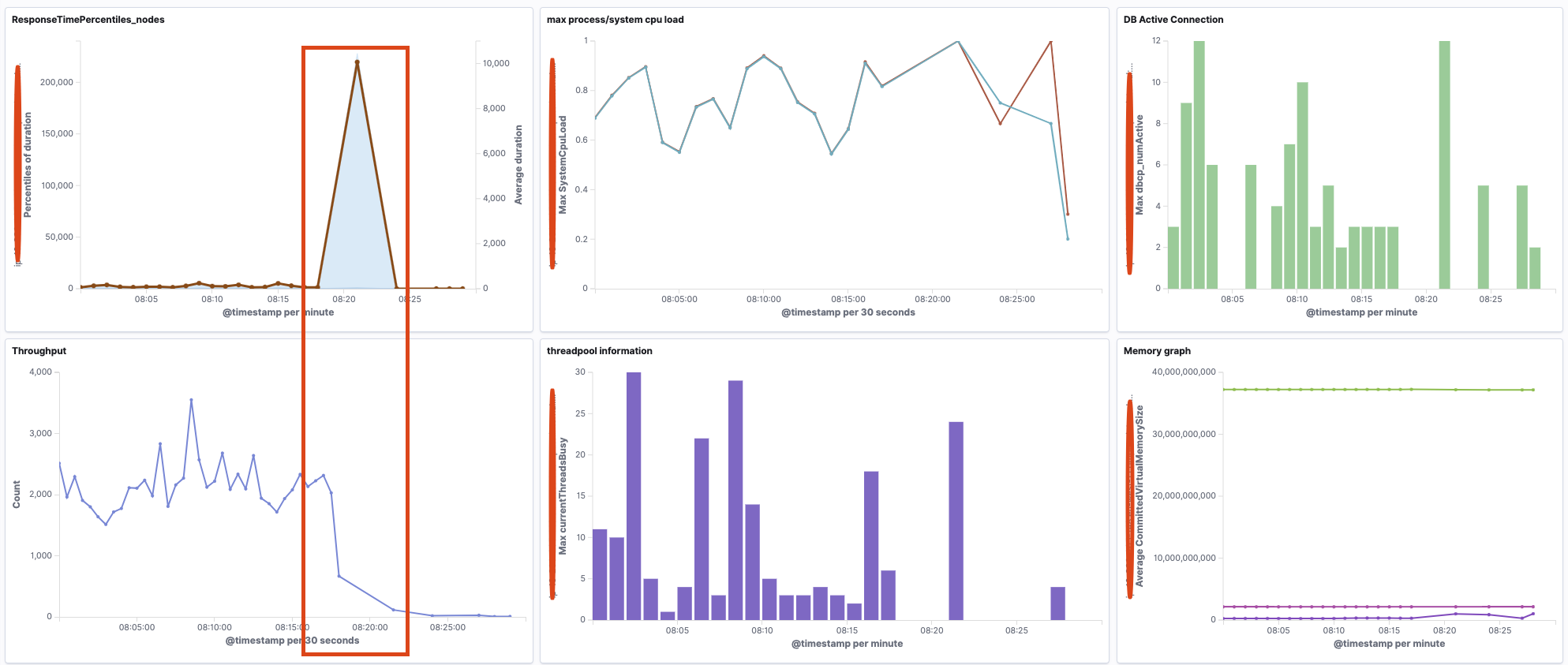
Task: Click the tallest bar in threadpool information
Action: [x=634, y=495]
